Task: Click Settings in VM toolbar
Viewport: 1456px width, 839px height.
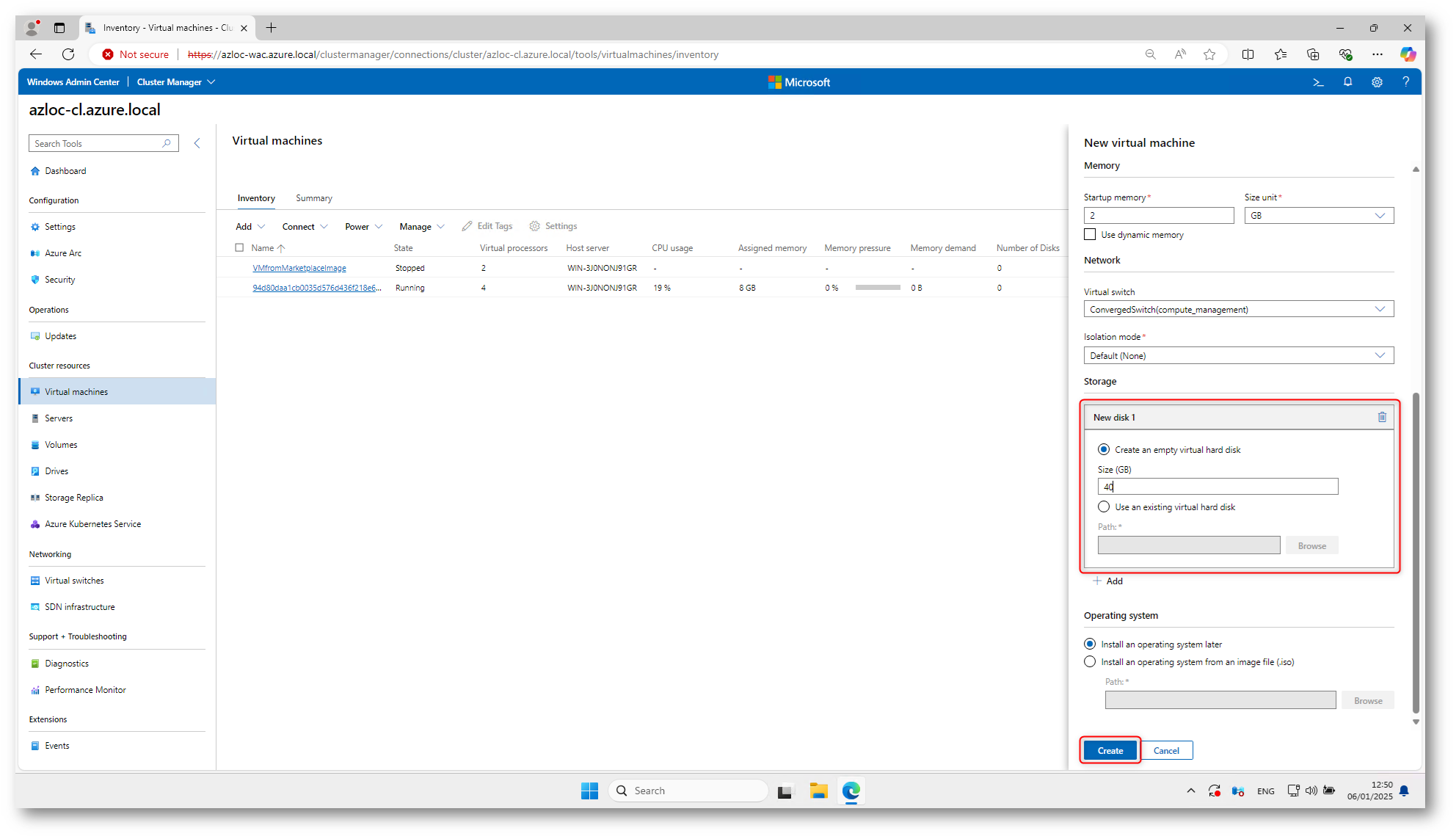Action: tap(553, 226)
